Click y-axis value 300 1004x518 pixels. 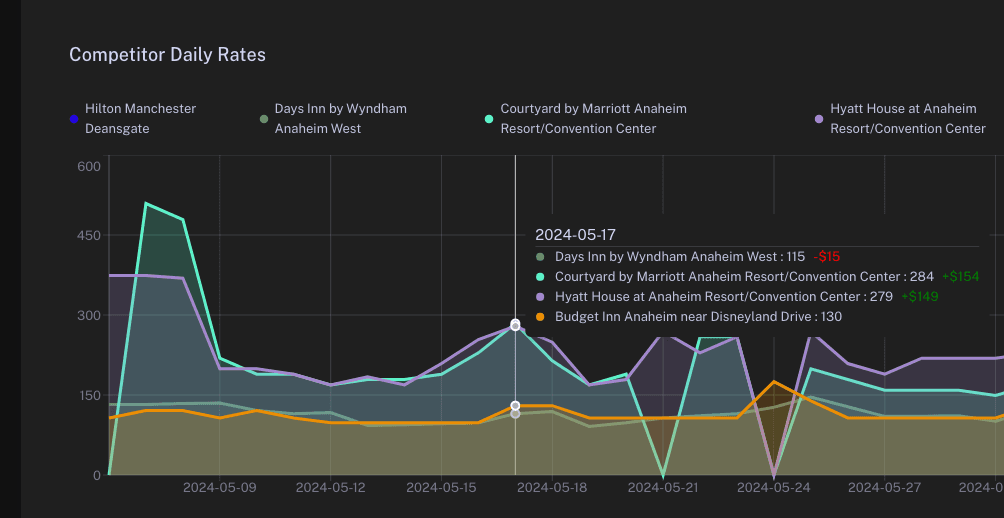pos(89,315)
